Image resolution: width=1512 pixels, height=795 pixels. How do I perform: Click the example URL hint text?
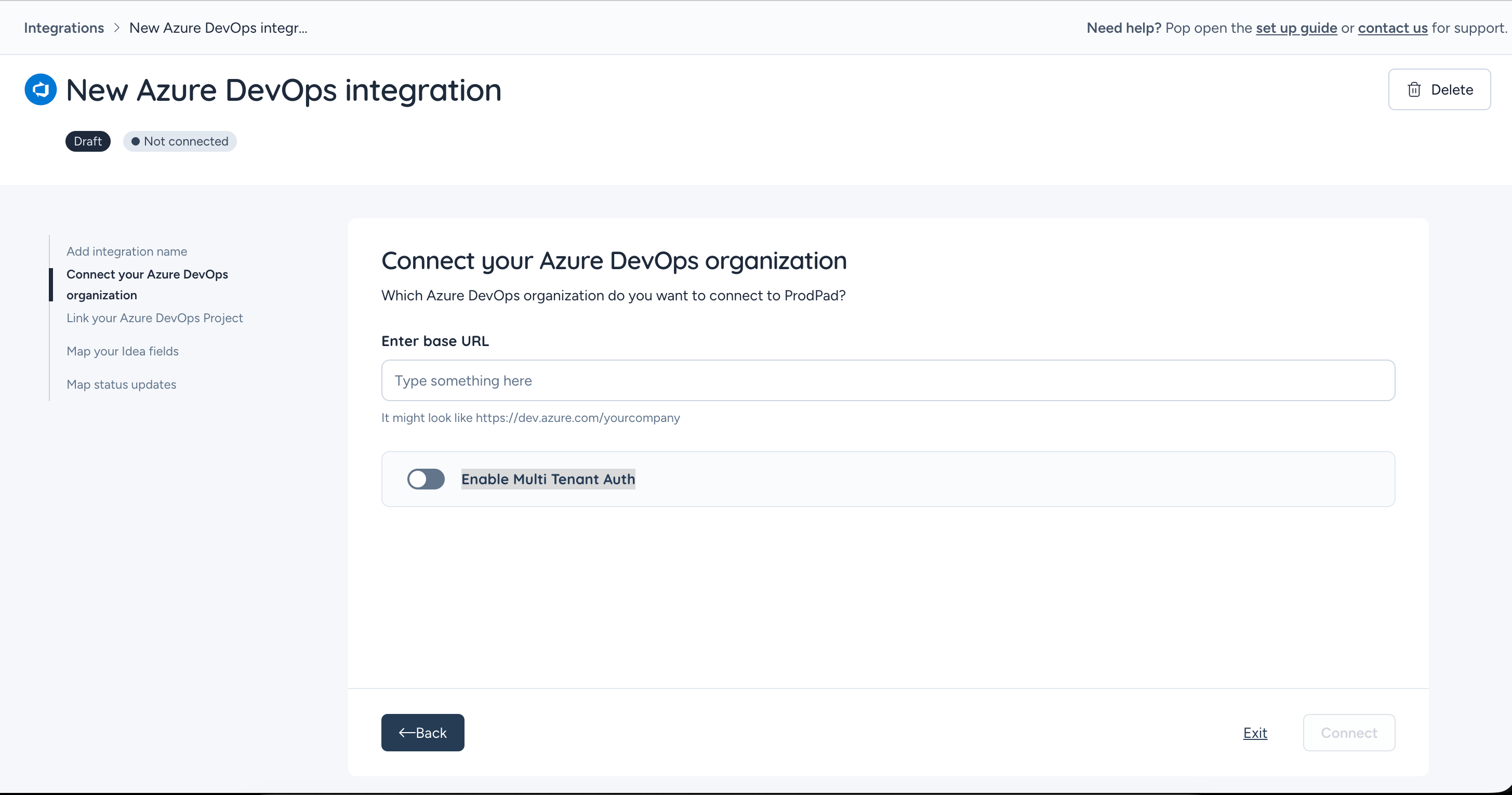pos(530,417)
